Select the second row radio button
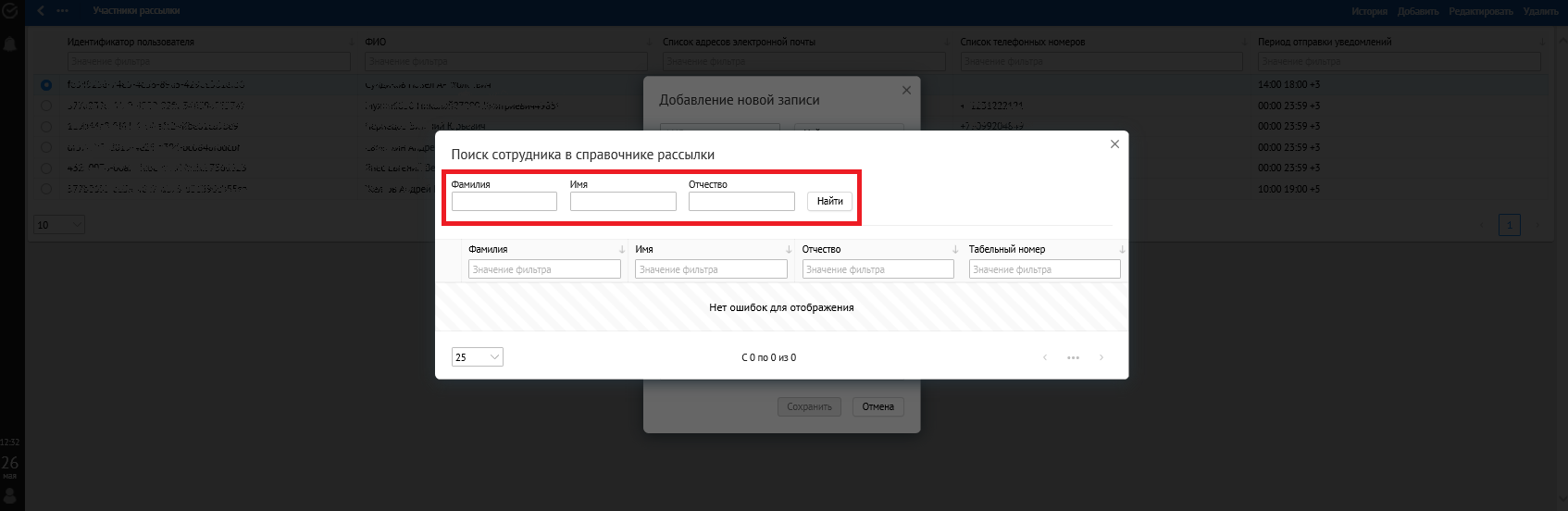Screen dimensions: 1568x511 (46, 106)
